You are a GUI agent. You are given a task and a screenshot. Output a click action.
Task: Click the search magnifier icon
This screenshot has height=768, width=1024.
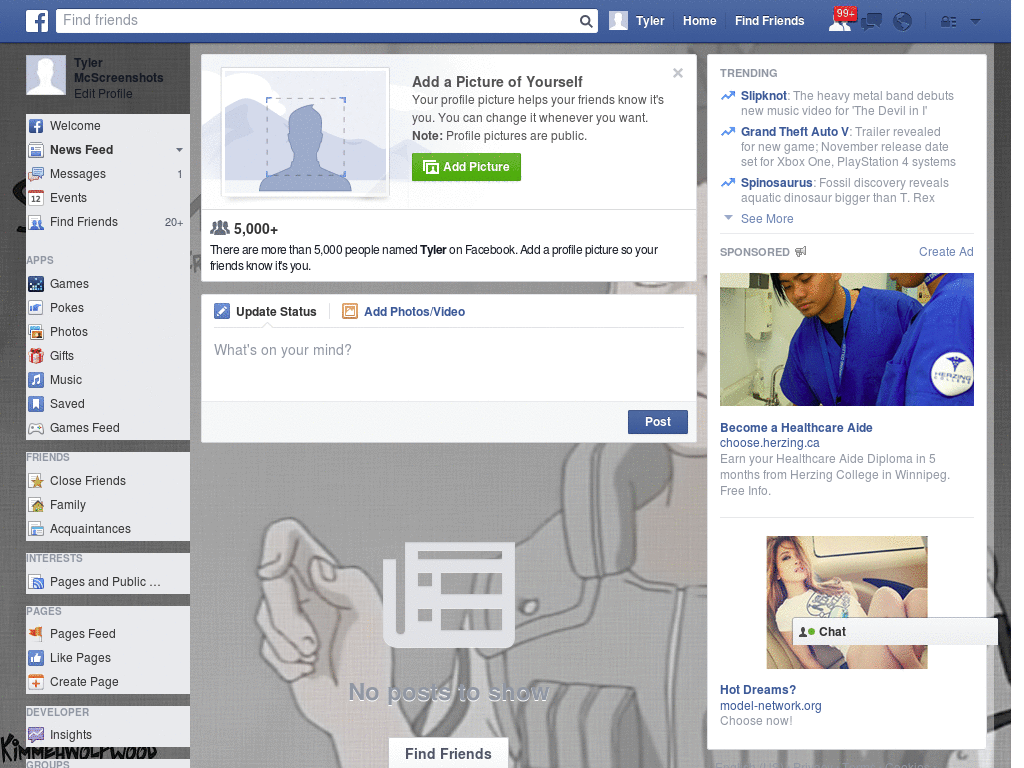tap(586, 22)
